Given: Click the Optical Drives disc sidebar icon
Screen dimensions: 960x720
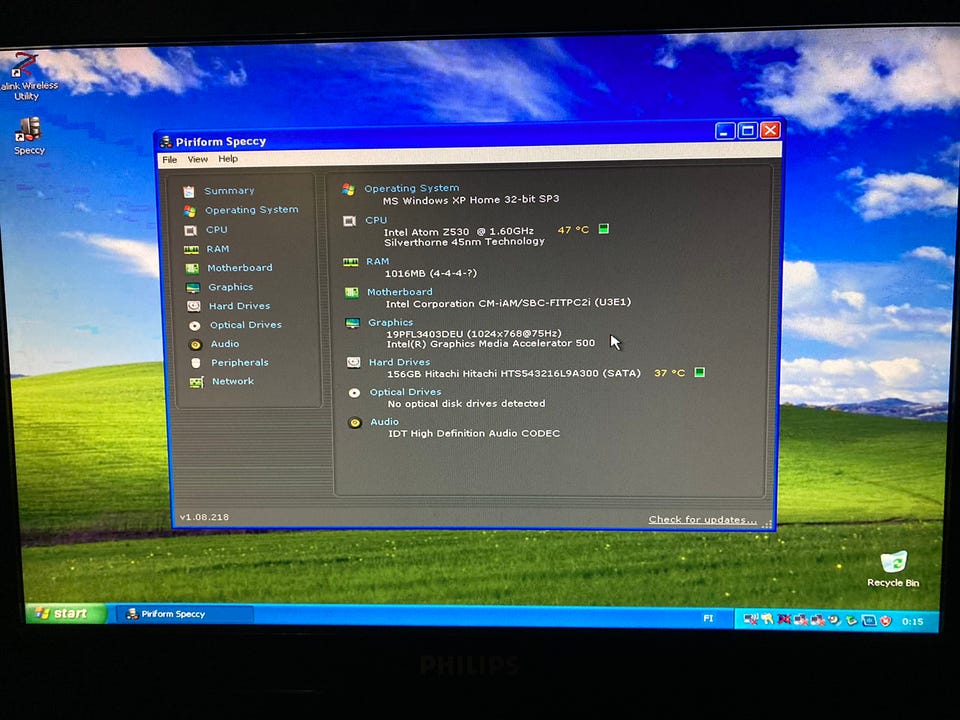Looking at the screenshot, I should coord(195,326).
